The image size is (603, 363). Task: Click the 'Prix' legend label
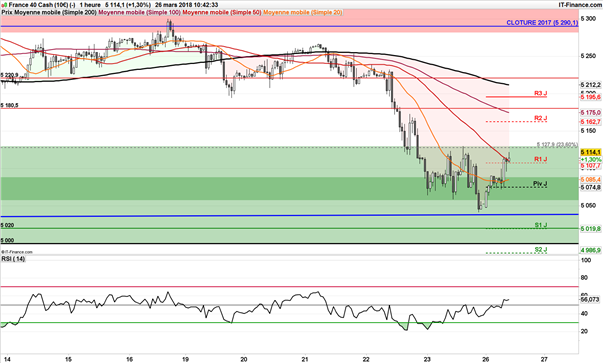7,12
